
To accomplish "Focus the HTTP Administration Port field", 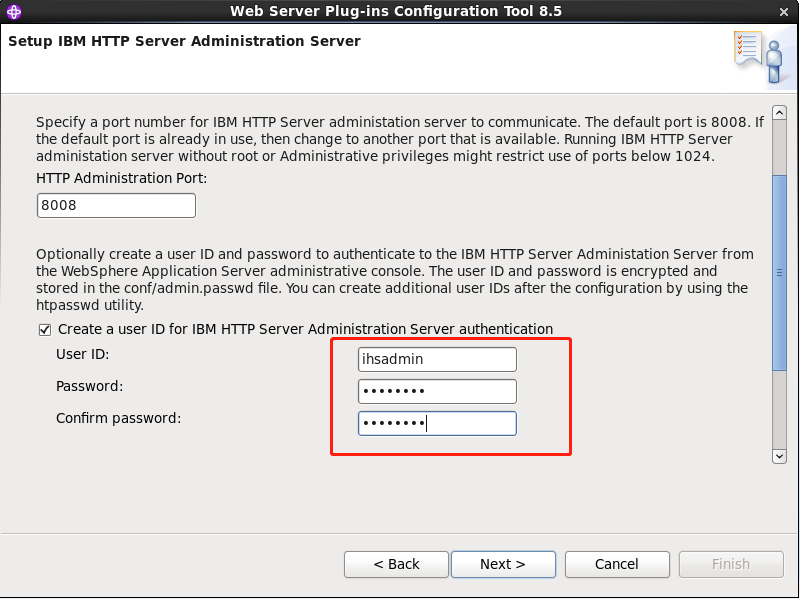I will (116, 206).
